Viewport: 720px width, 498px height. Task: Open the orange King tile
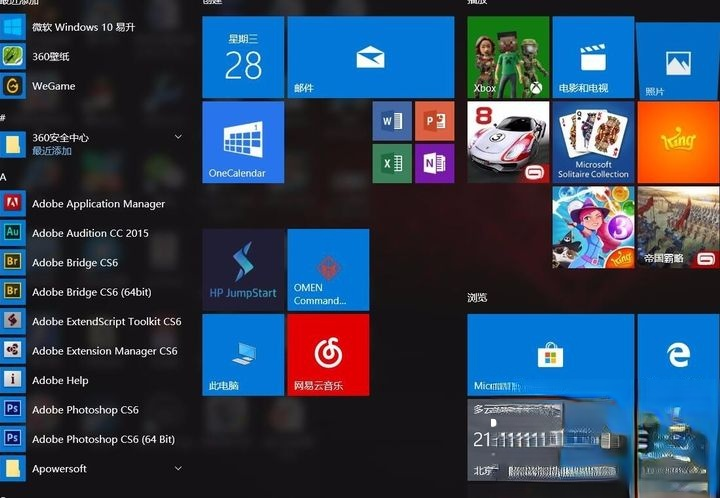(x=679, y=142)
